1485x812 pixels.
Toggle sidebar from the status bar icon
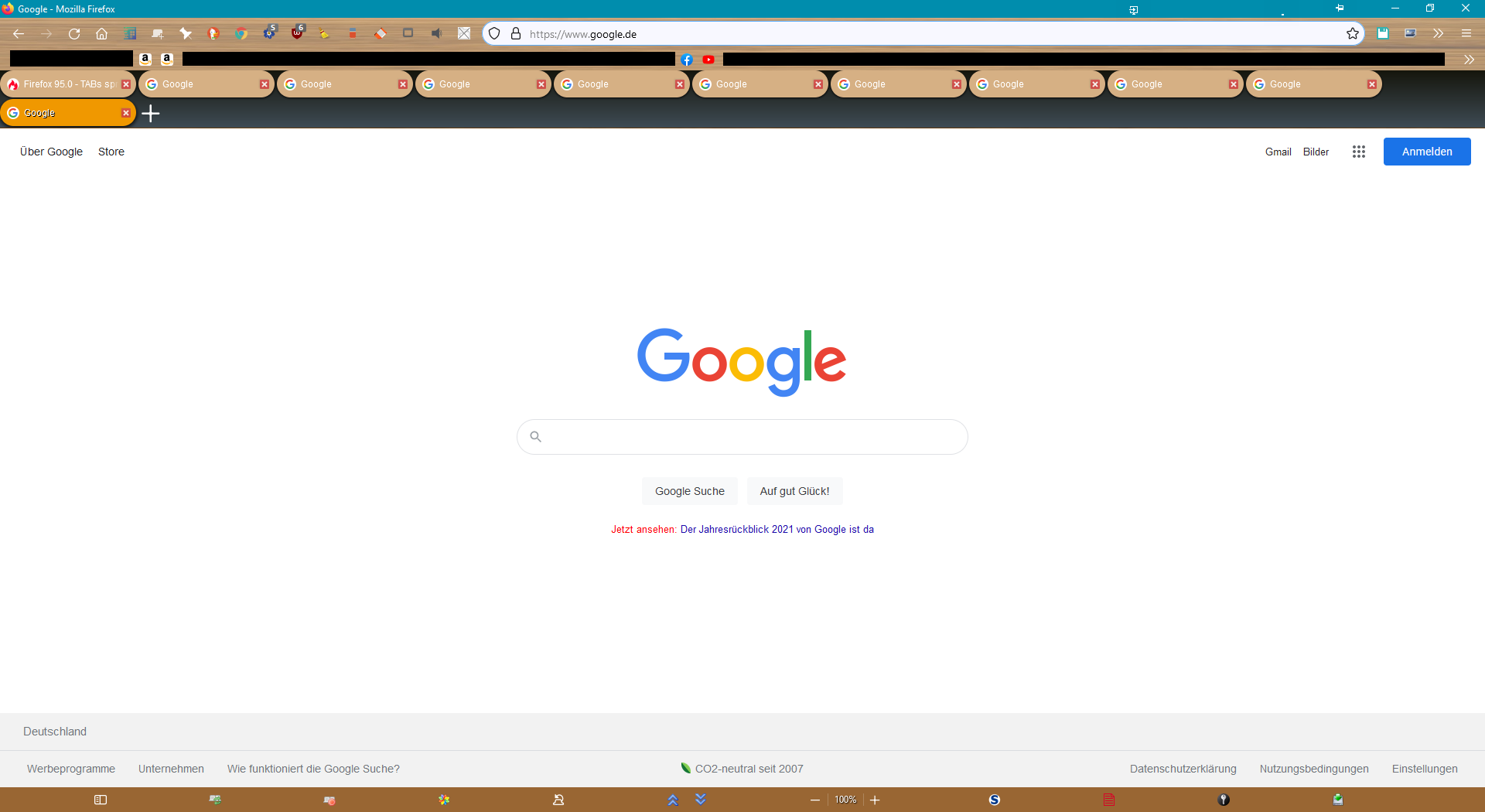pos(101,800)
